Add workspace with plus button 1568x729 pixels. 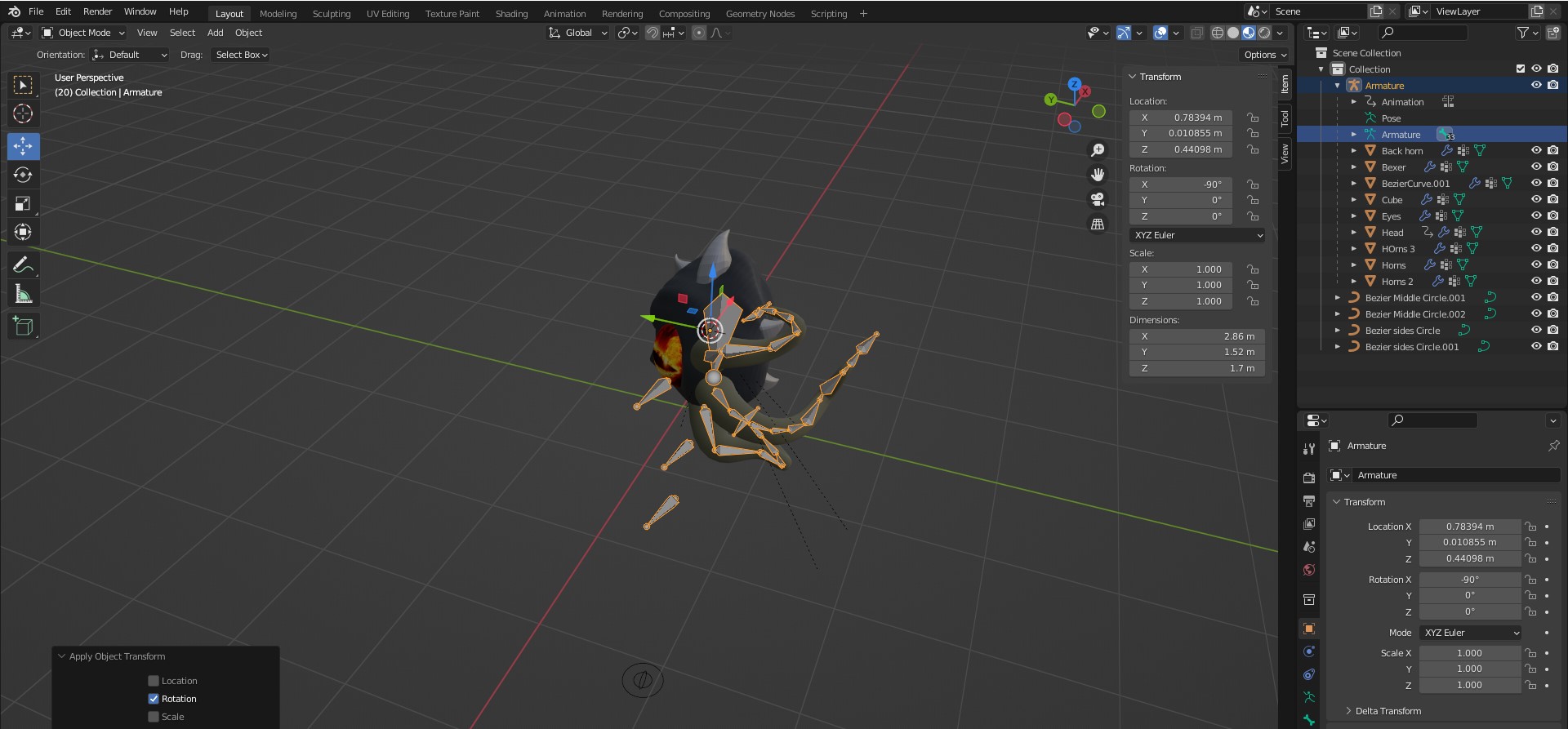[x=863, y=14]
